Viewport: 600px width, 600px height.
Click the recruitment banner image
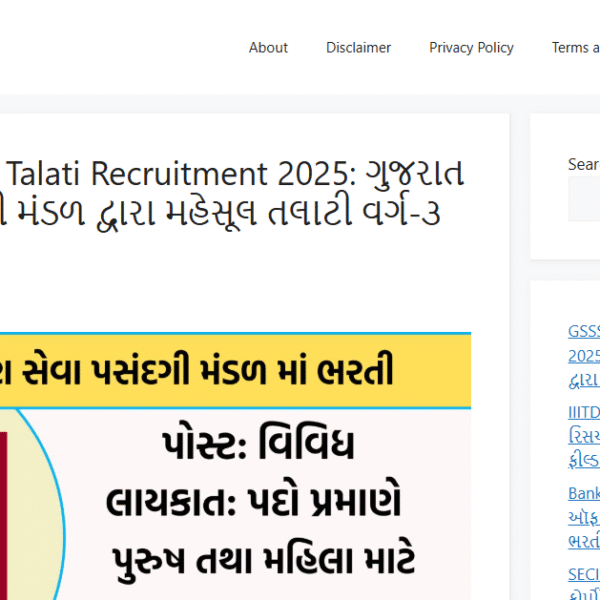(235, 466)
